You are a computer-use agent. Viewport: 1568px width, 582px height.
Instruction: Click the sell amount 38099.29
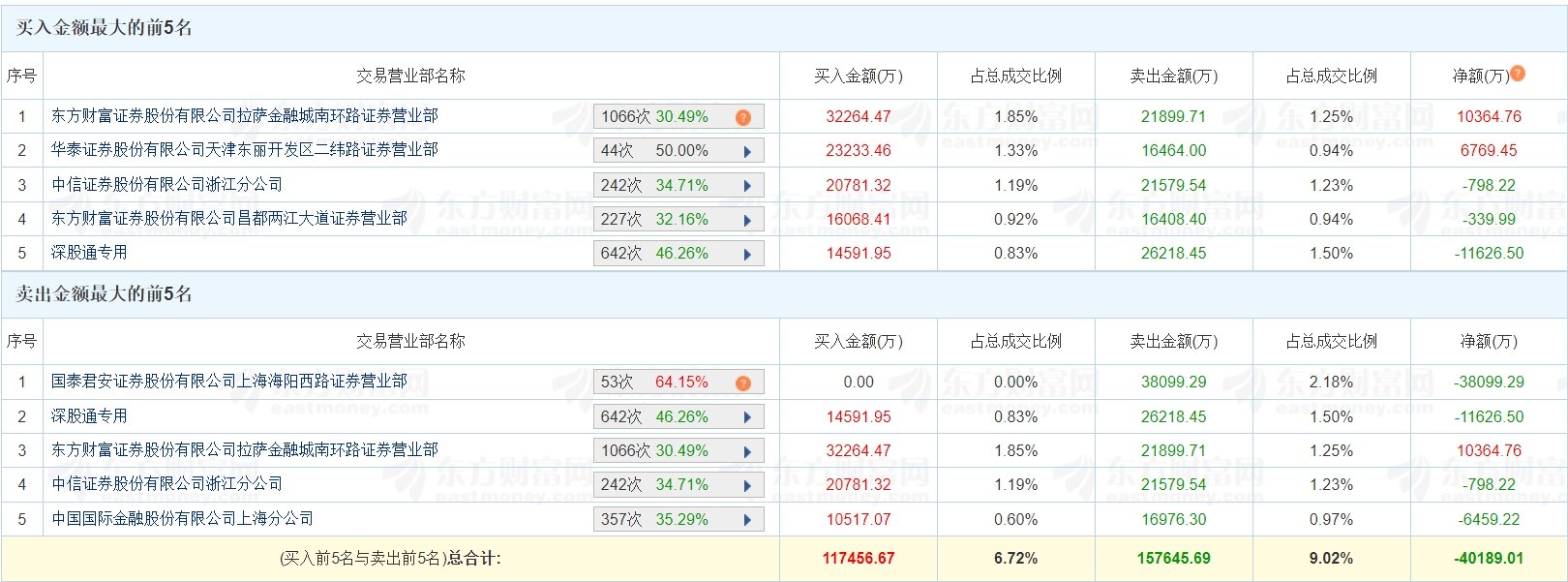pos(1174,383)
